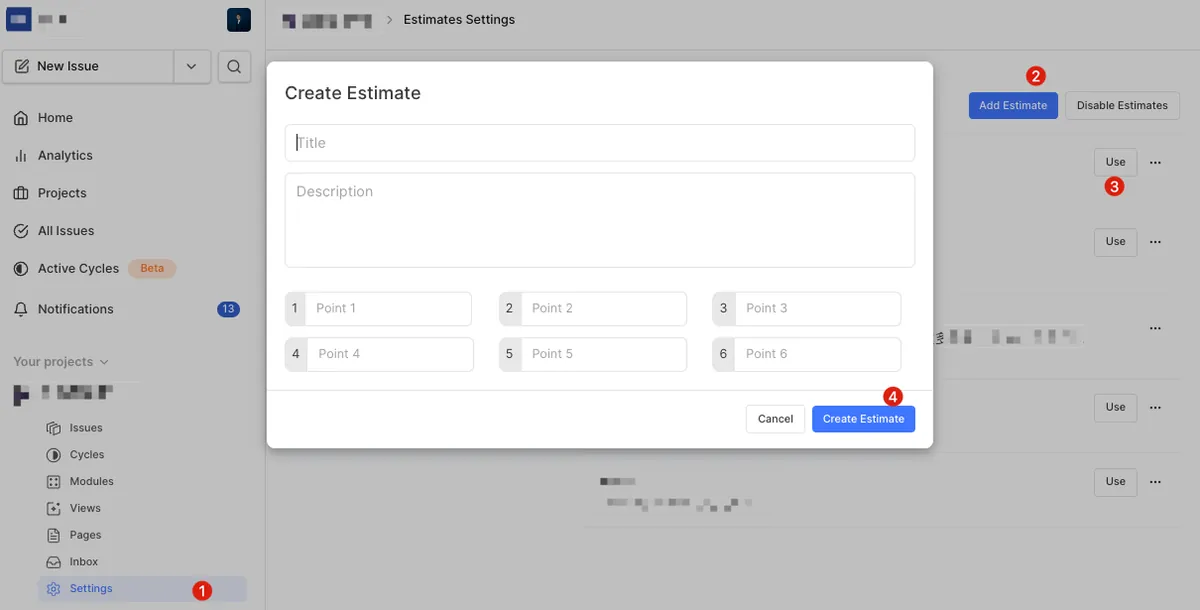
Task: Click the Point 3 input field
Action: tap(817, 309)
